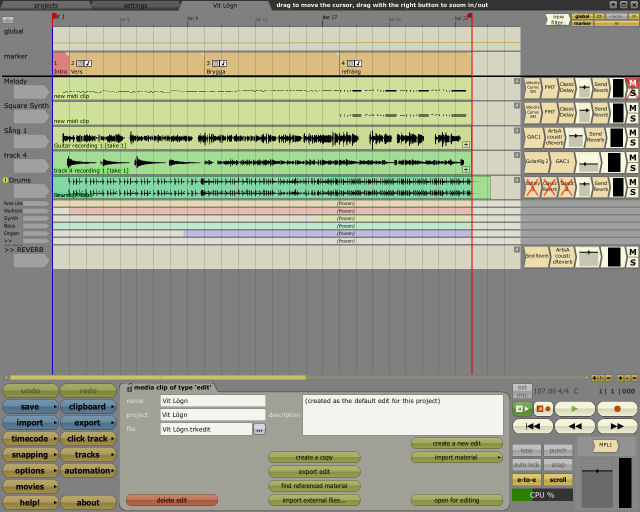The width and height of the screenshot is (640, 512).
Task: Toggle the green automation read button
Action: pyautogui.click(x=522, y=409)
